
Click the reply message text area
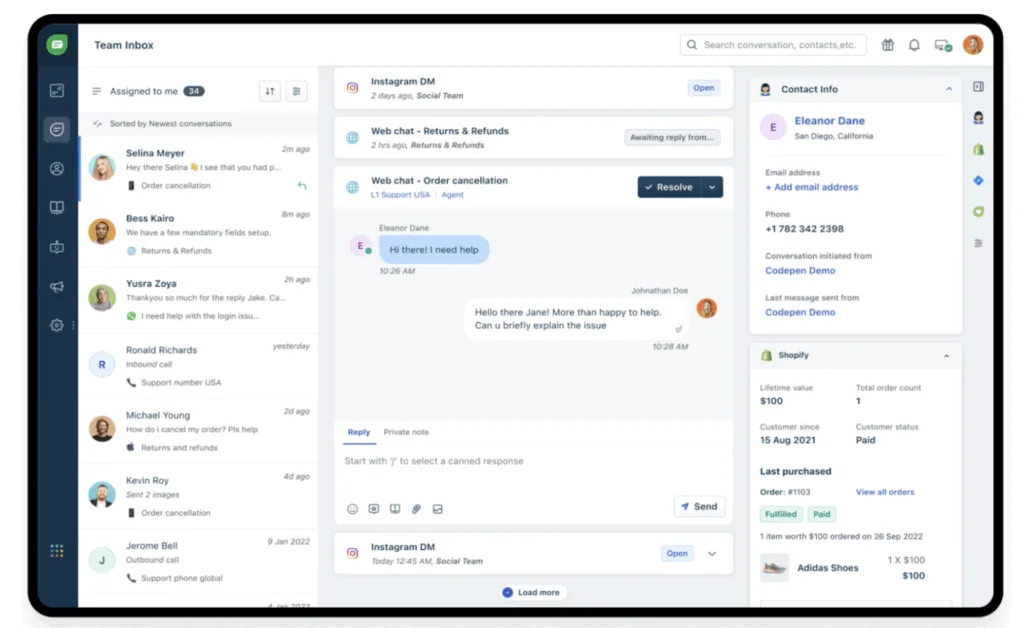pos(533,471)
